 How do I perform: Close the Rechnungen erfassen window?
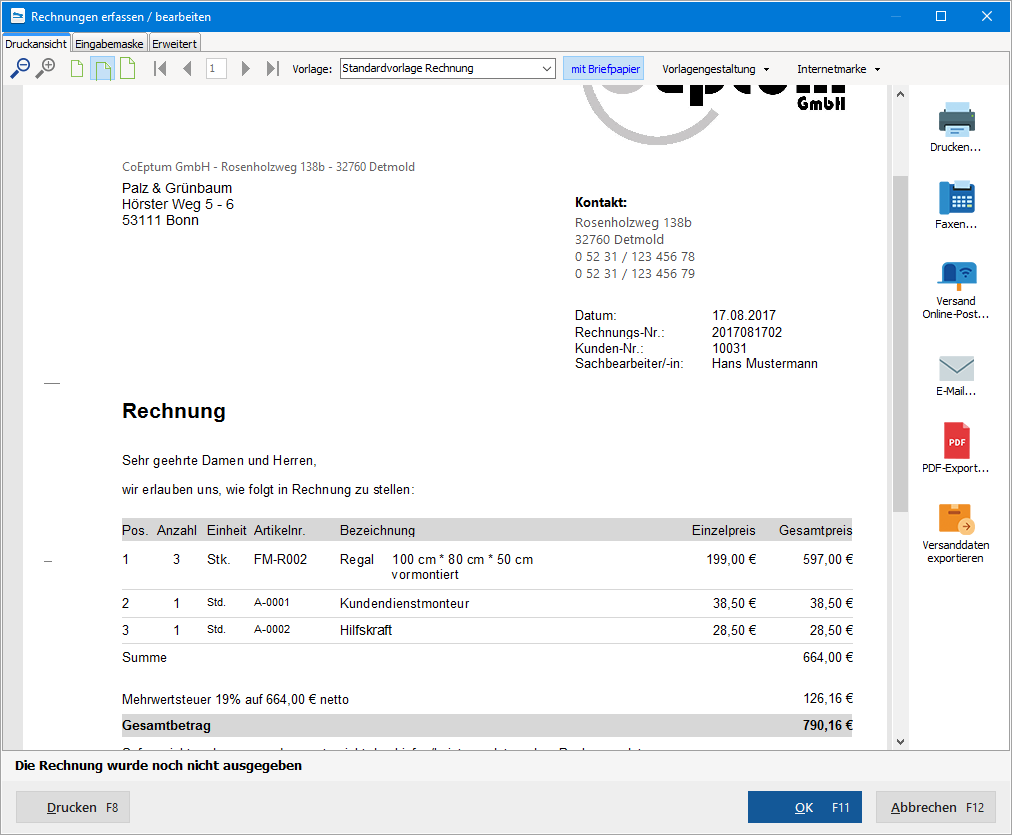pyautogui.click(x=987, y=16)
